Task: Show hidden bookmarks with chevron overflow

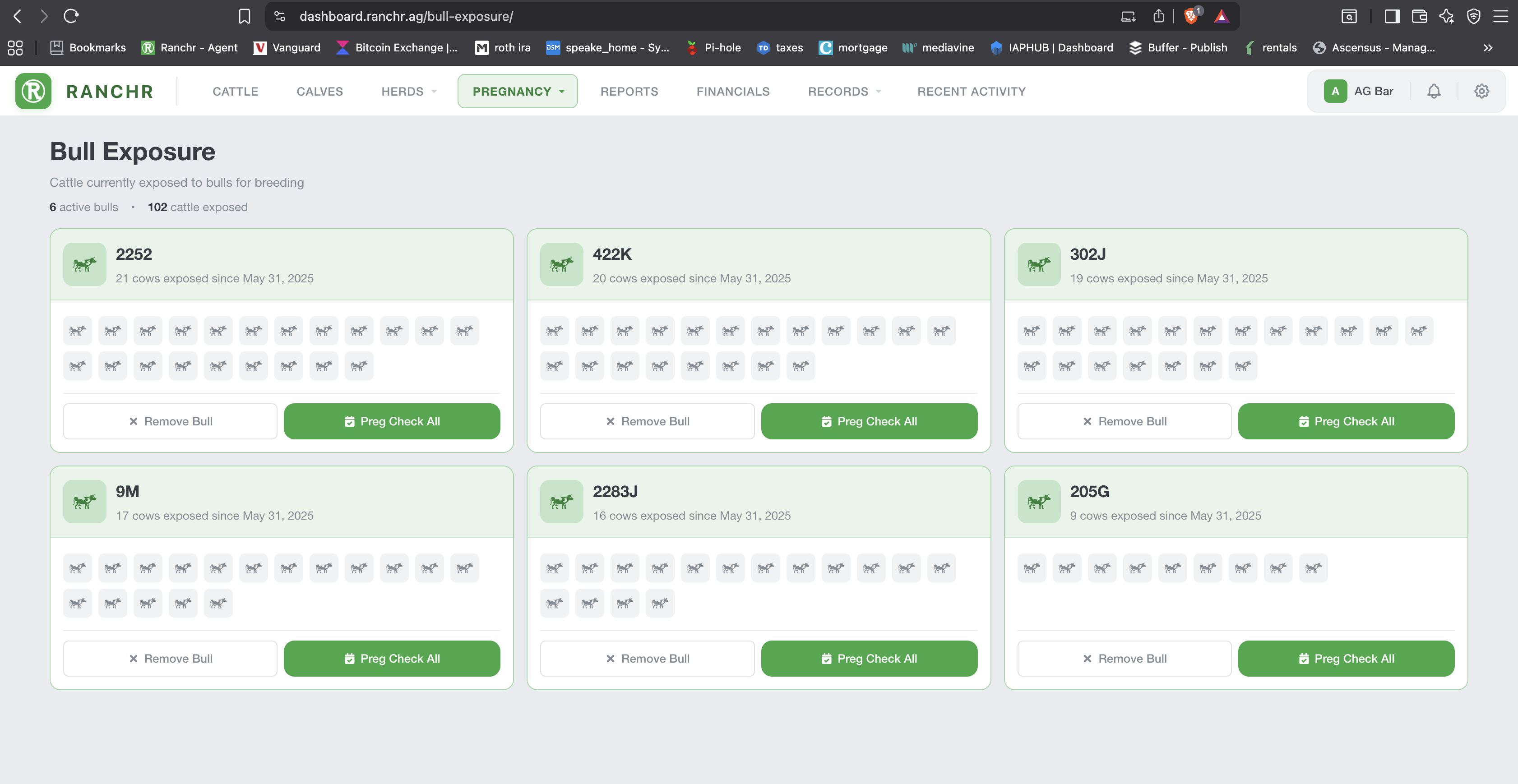Action: 1487,48
